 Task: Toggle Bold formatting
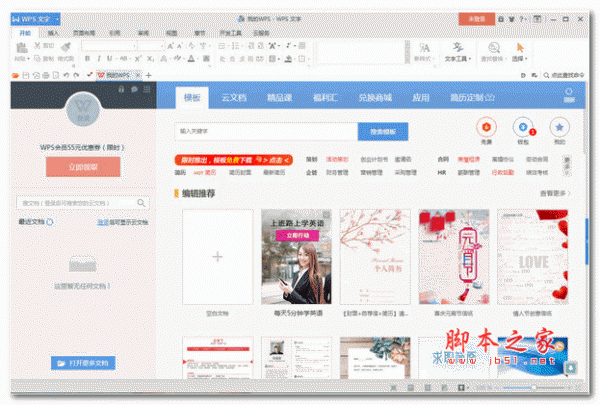[87, 59]
